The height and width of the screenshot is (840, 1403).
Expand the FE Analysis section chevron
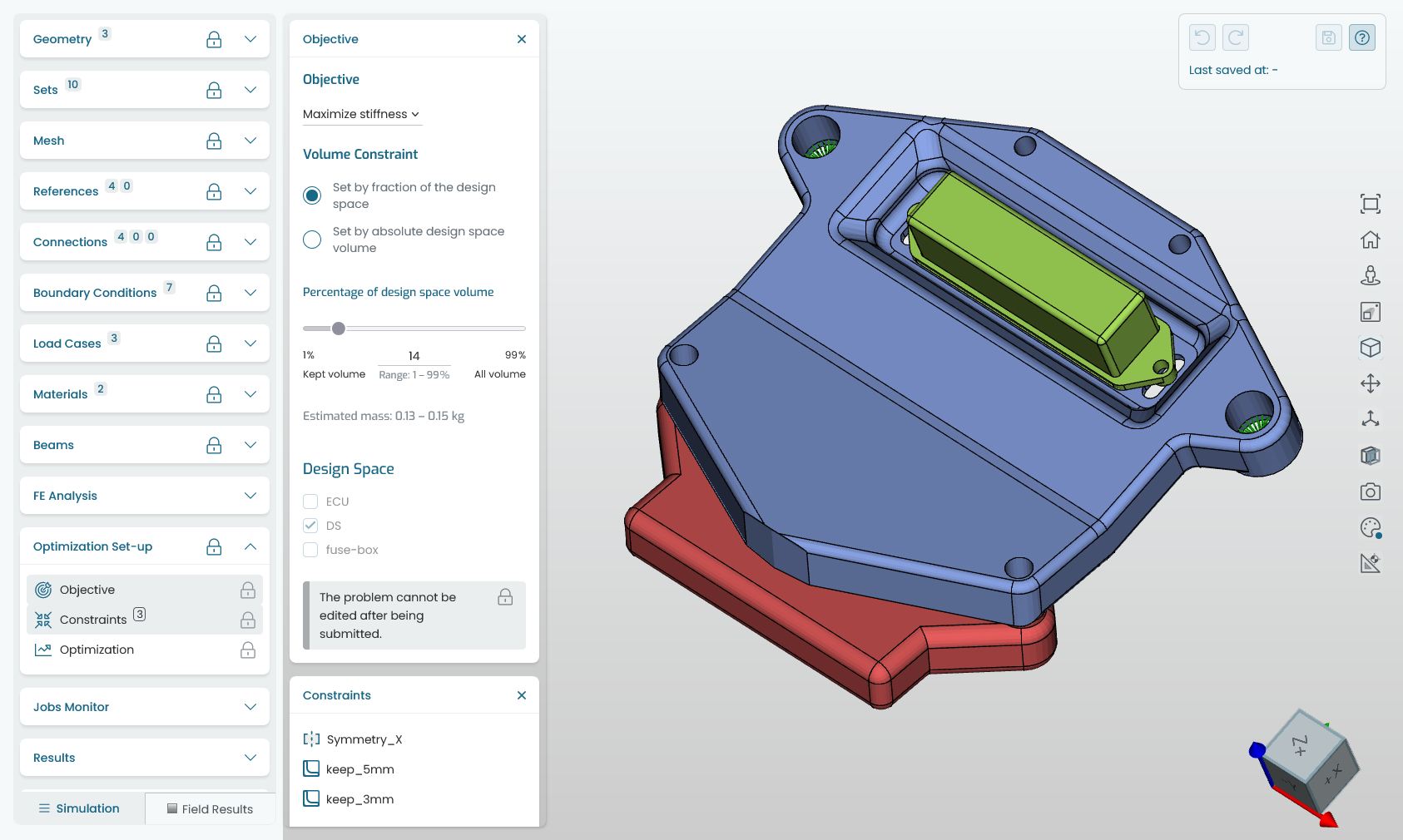(x=250, y=496)
